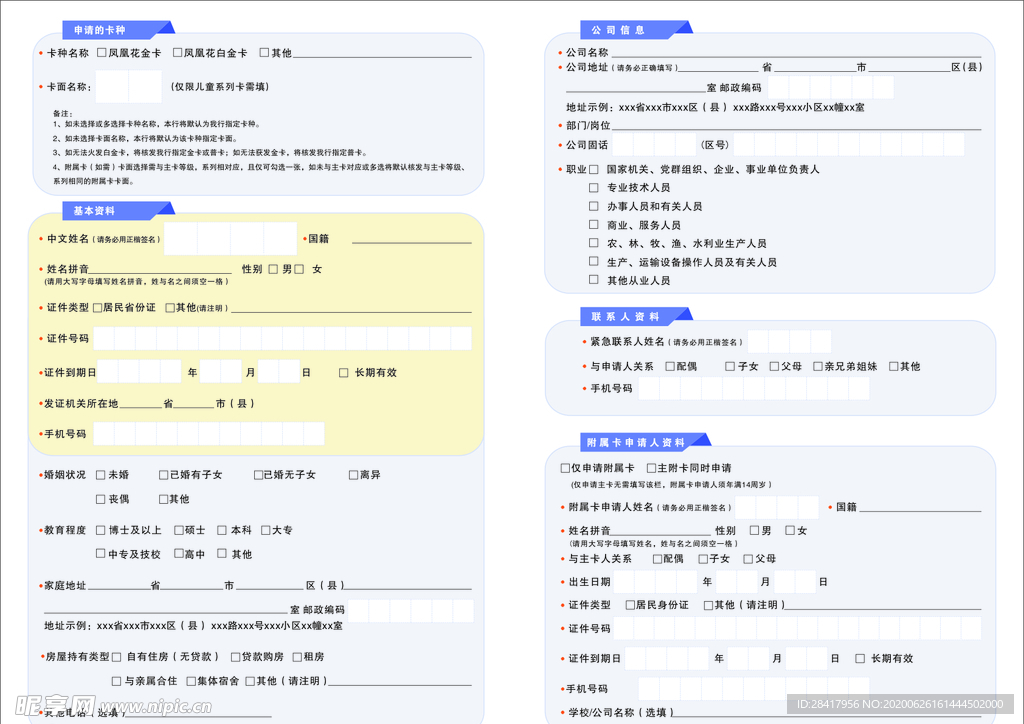
Task: Tick the 贷款购房 housing type checkbox
Action: (x=236, y=657)
